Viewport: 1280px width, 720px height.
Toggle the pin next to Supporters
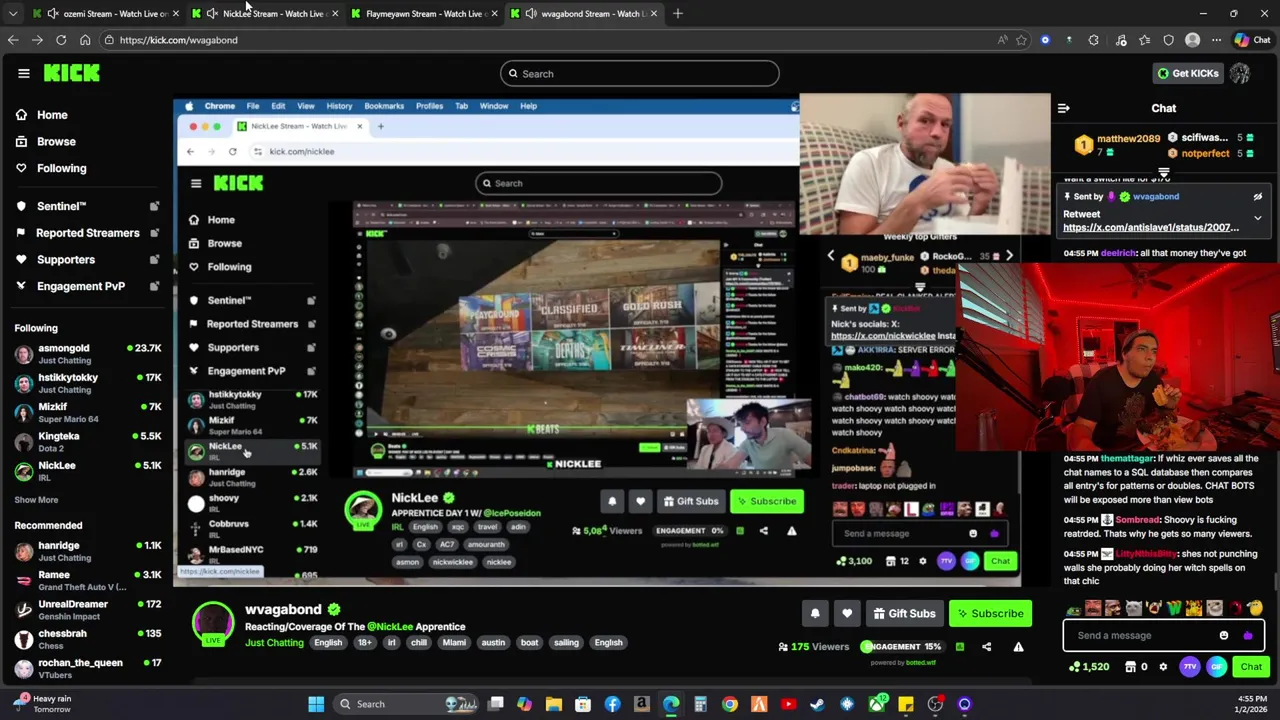(154, 259)
